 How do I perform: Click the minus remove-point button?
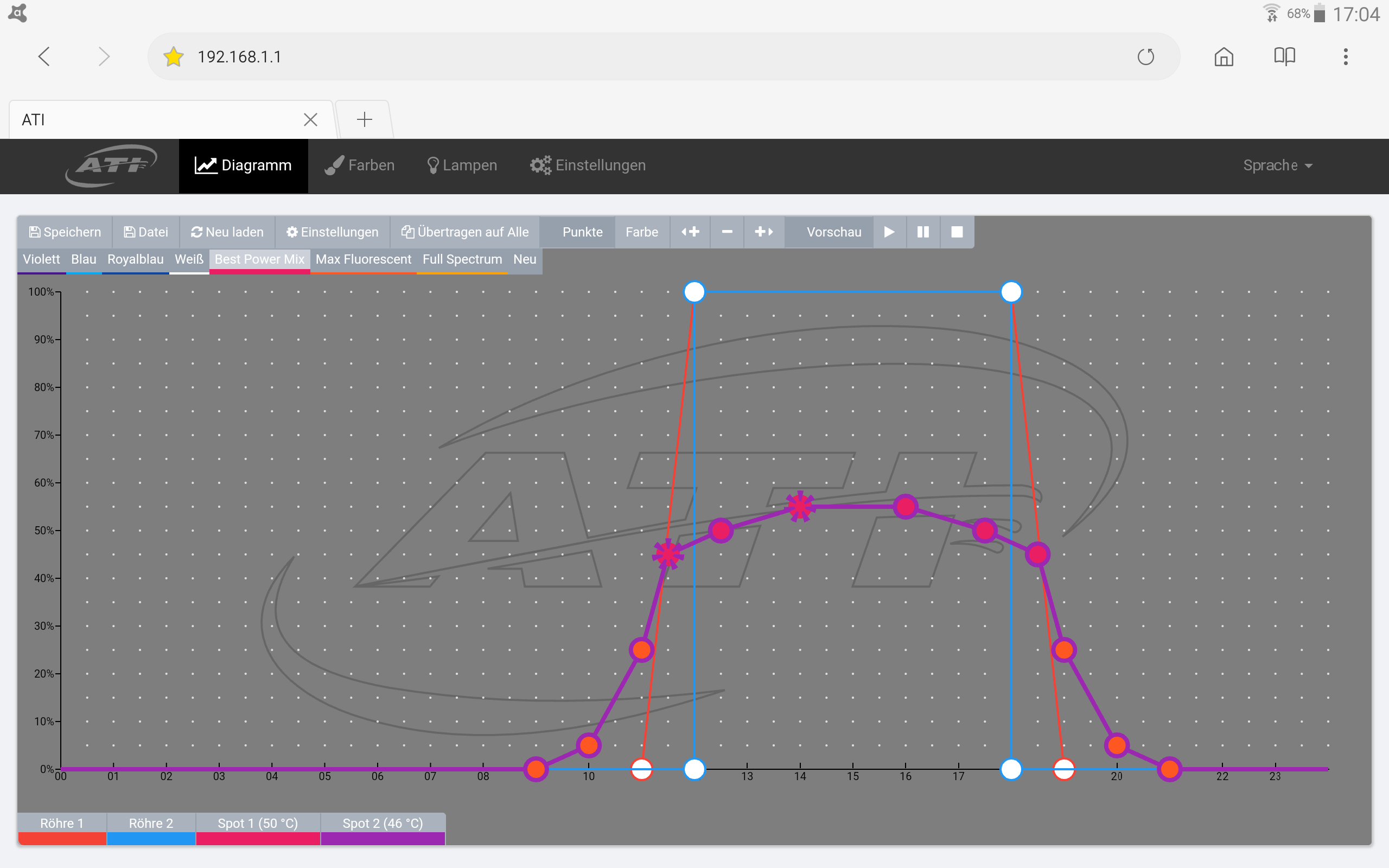point(727,232)
